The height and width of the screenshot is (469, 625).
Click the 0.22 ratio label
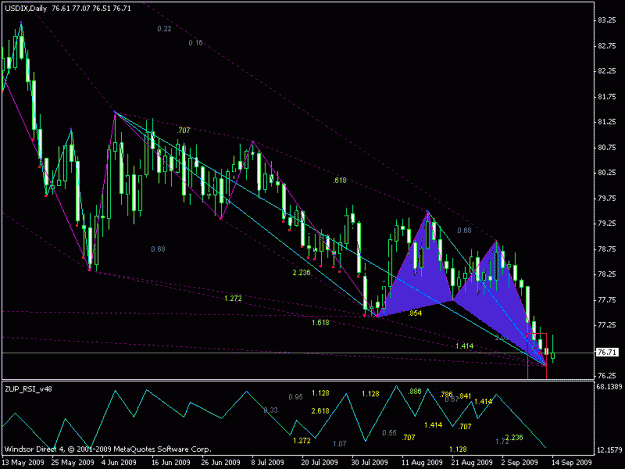[x=164, y=29]
